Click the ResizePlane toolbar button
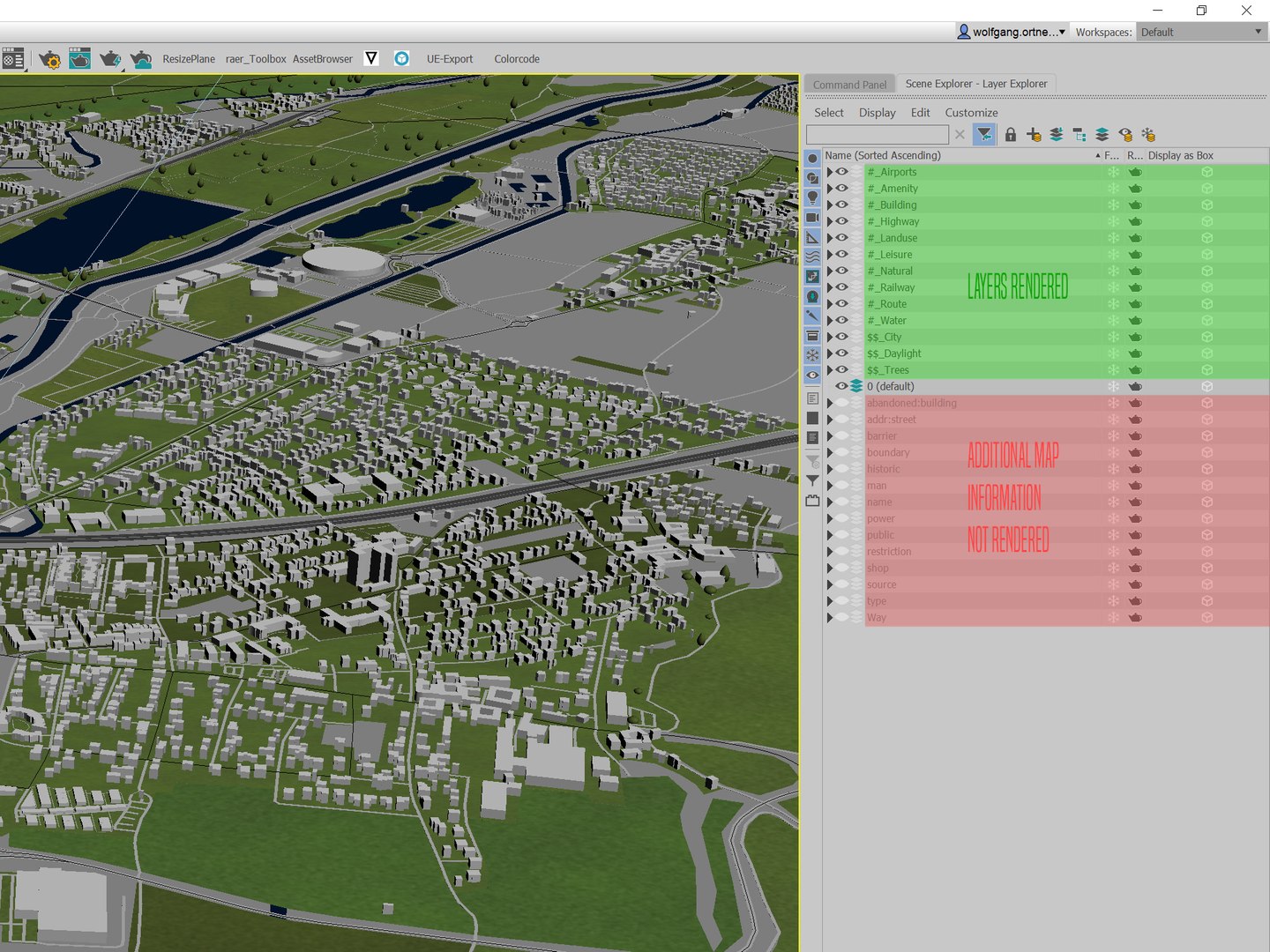The height and width of the screenshot is (952, 1270). click(x=189, y=59)
